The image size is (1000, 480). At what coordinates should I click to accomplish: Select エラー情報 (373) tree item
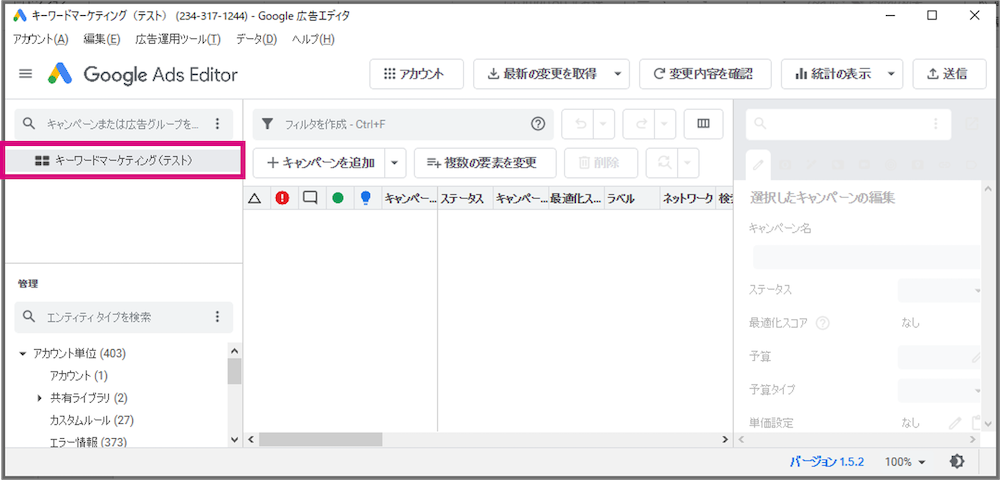point(88,441)
